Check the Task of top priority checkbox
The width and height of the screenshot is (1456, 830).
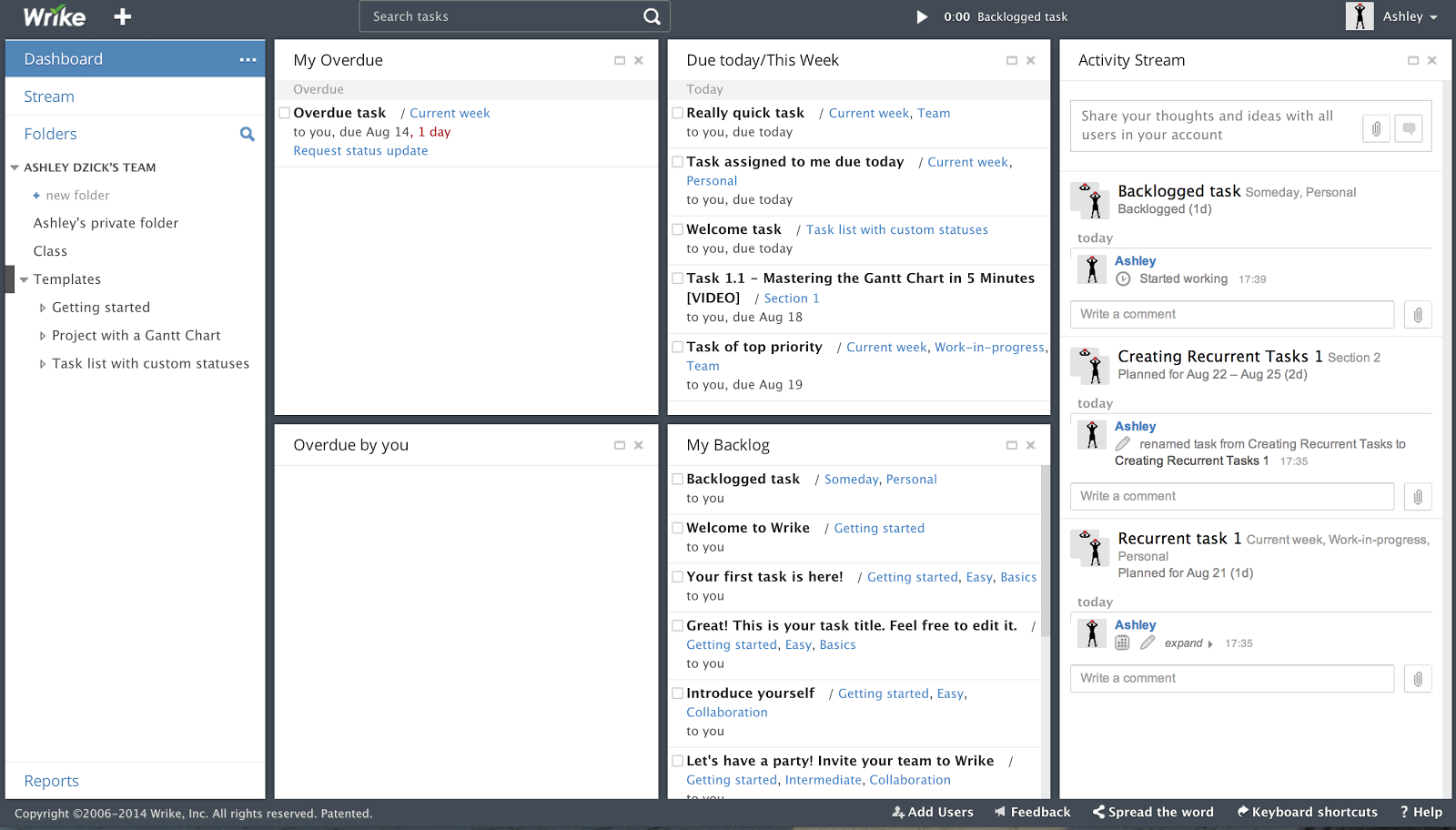click(678, 347)
